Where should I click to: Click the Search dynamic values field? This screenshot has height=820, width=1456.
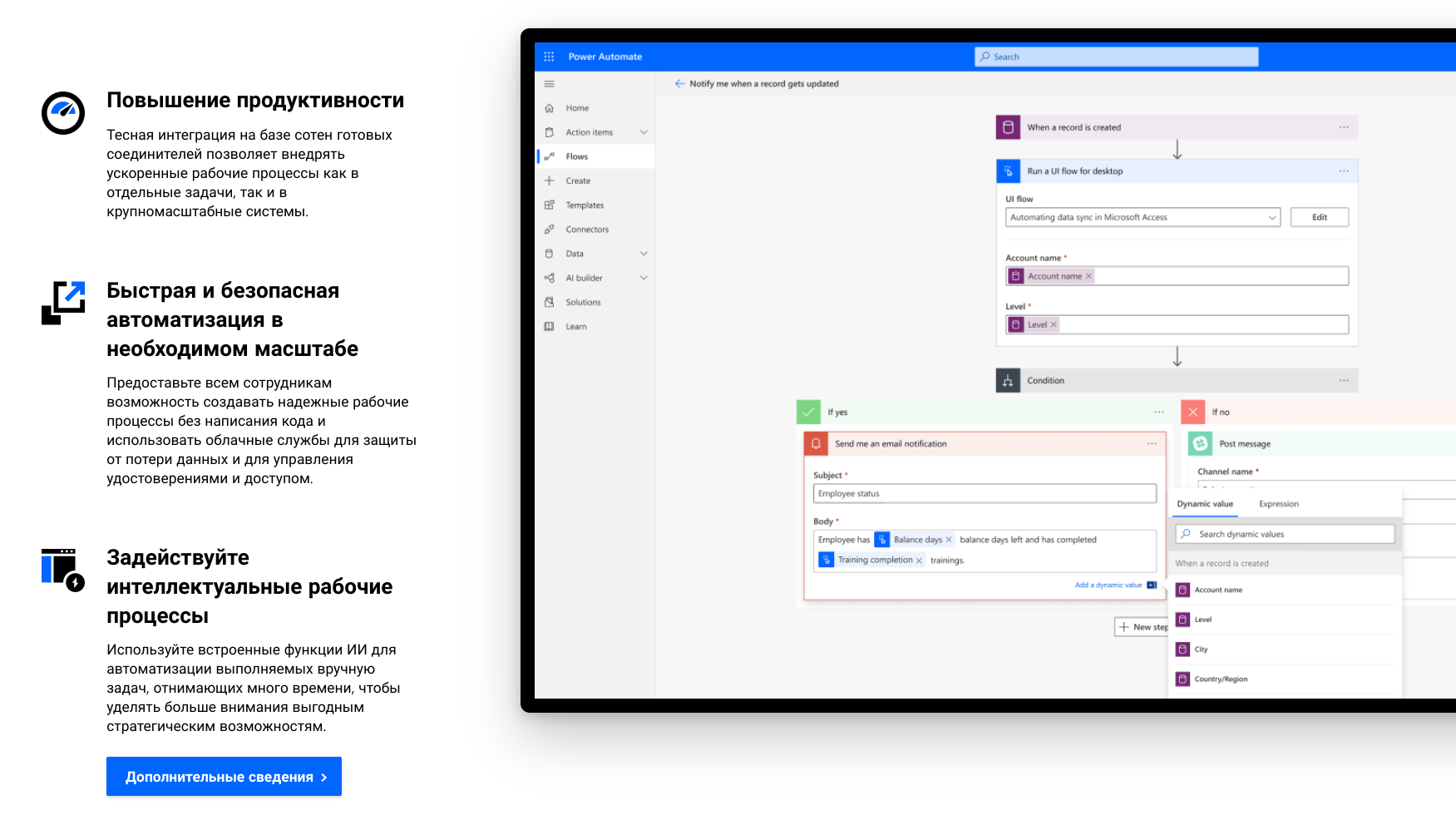click(1285, 534)
